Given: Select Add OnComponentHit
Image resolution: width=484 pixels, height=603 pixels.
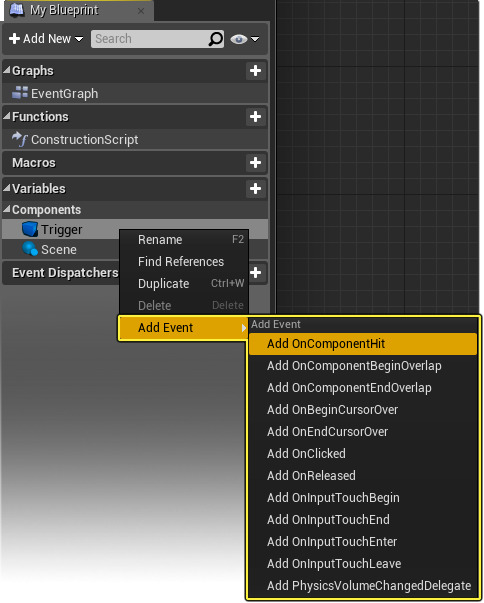Looking at the screenshot, I should pos(363,344).
